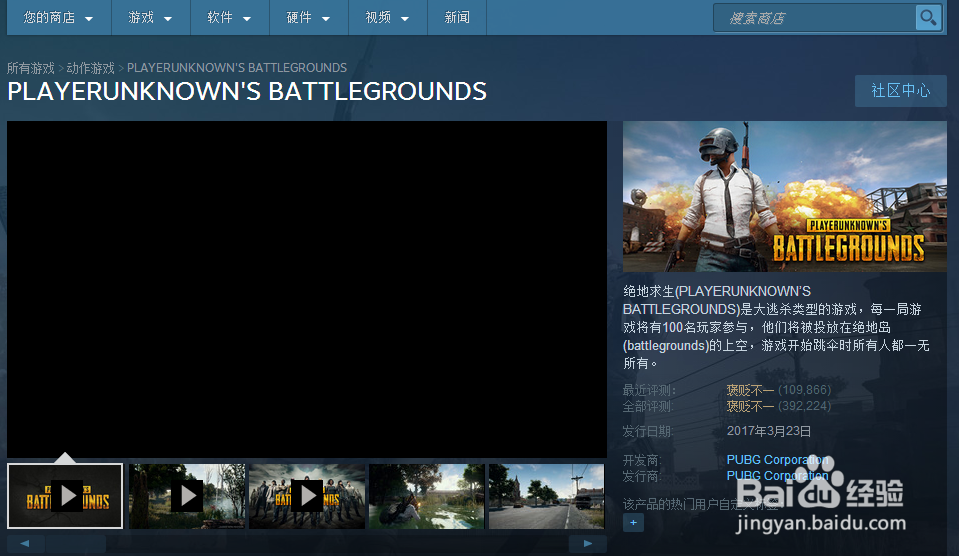Open the 软件 dropdown
The width and height of the screenshot is (959, 556).
pyautogui.click(x=229, y=18)
